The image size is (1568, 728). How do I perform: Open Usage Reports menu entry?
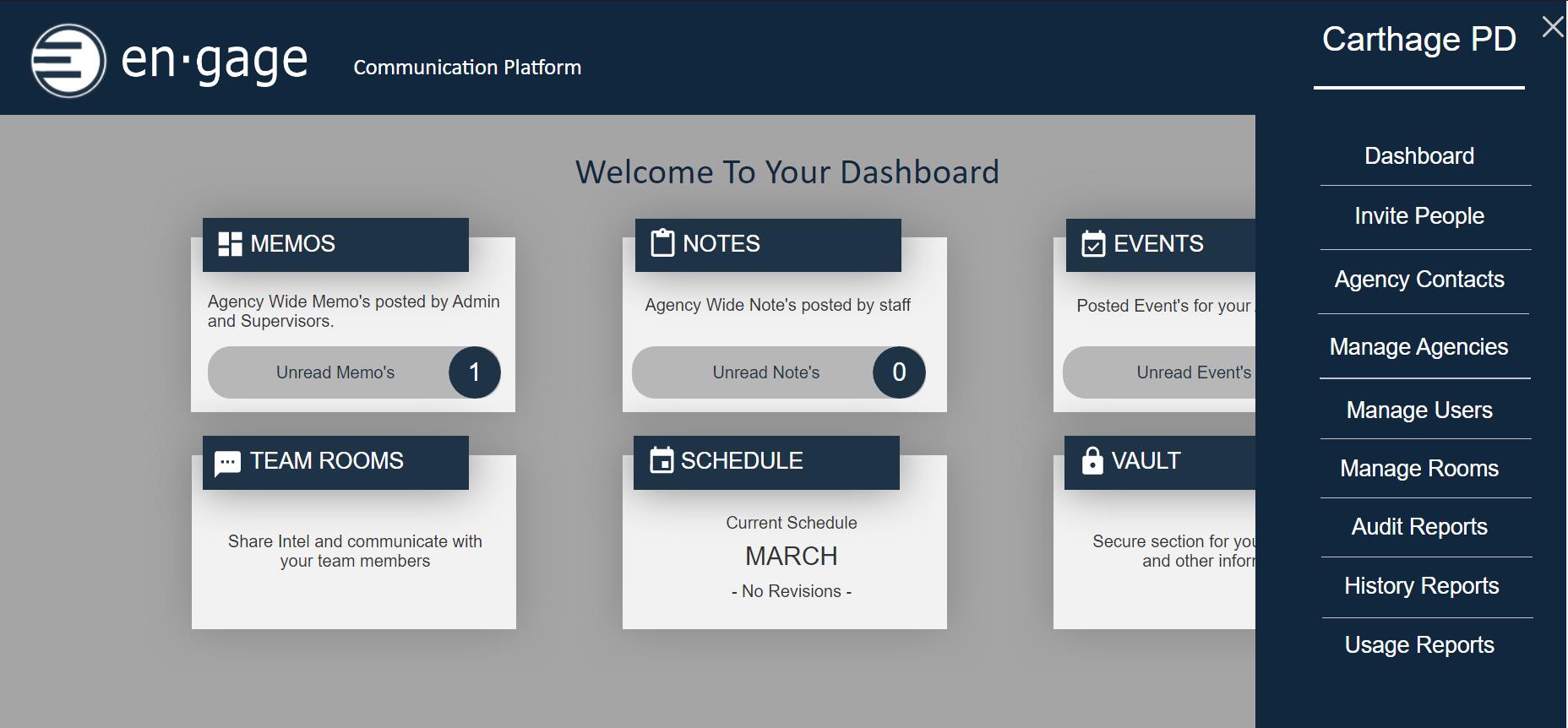pos(1418,645)
